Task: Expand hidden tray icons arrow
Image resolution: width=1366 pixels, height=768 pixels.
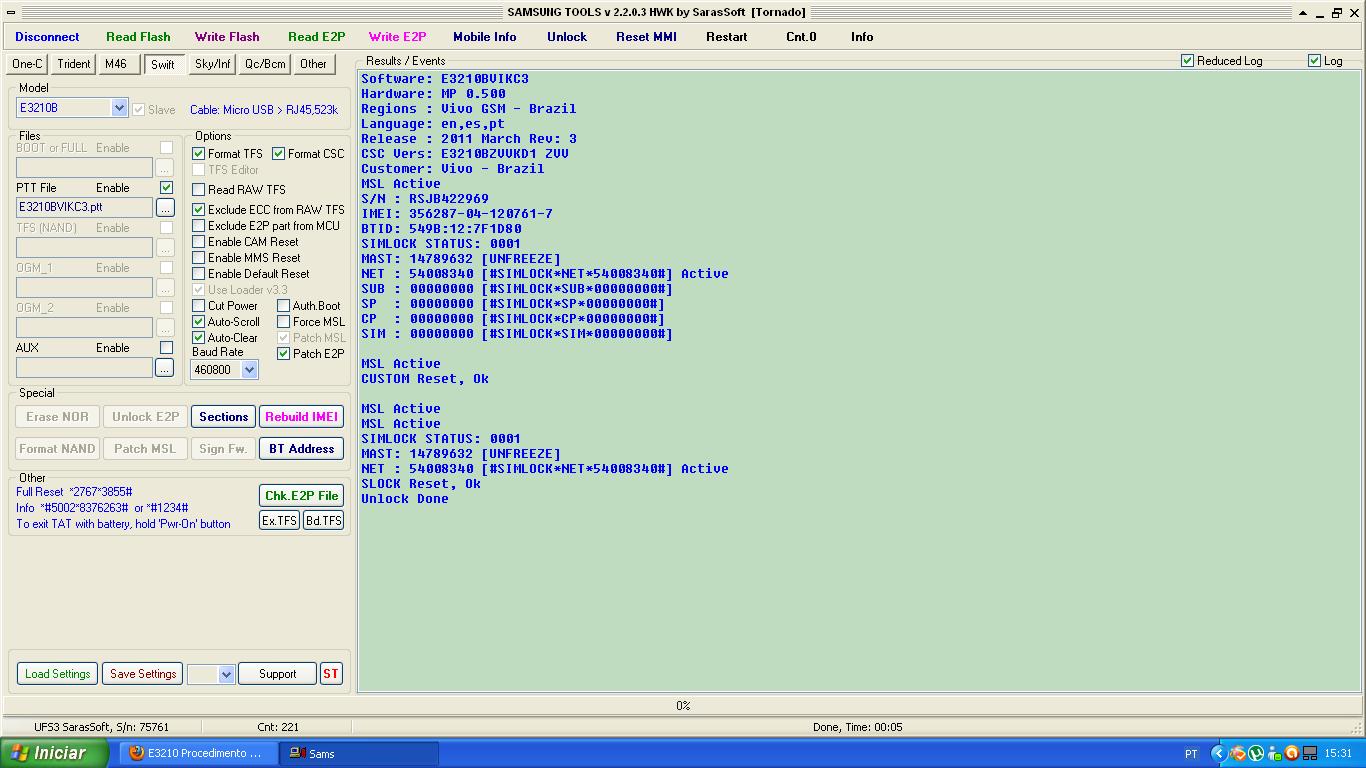Action: tap(1218, 753)
